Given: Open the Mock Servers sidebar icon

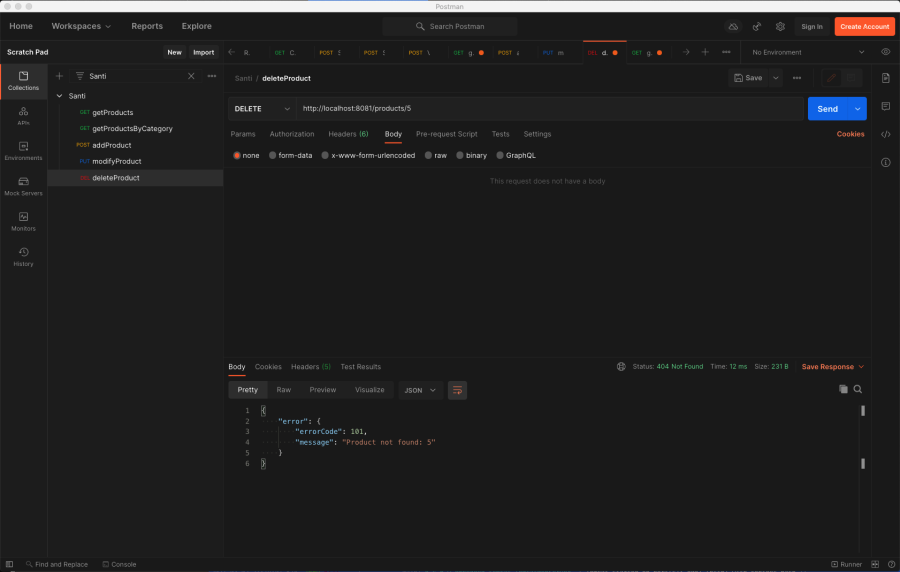Looking at the screenshot, I should (23, 186).
